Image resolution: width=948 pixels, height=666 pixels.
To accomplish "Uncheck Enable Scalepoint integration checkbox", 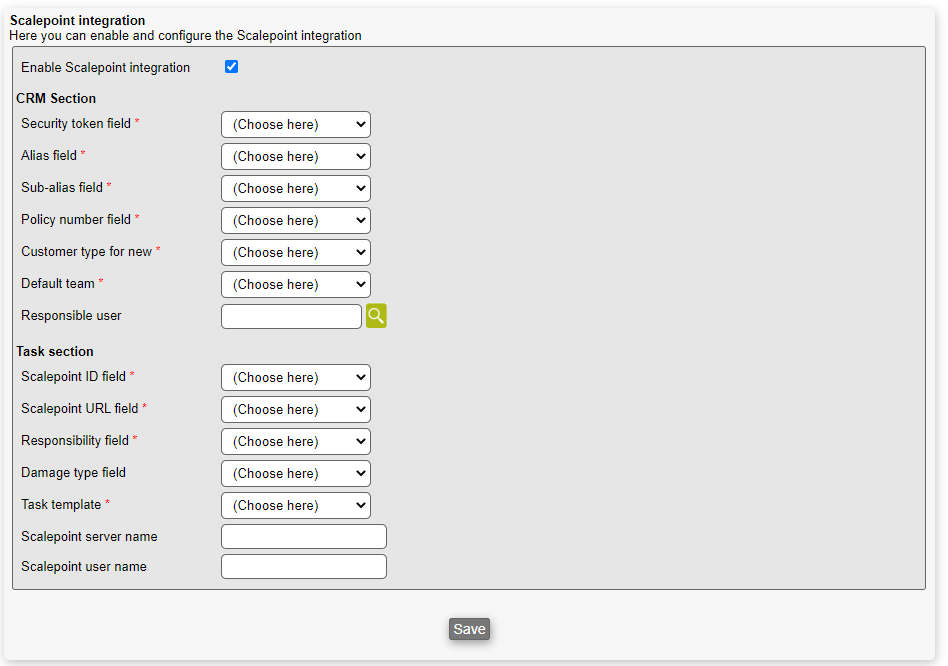I will [232, 67].
